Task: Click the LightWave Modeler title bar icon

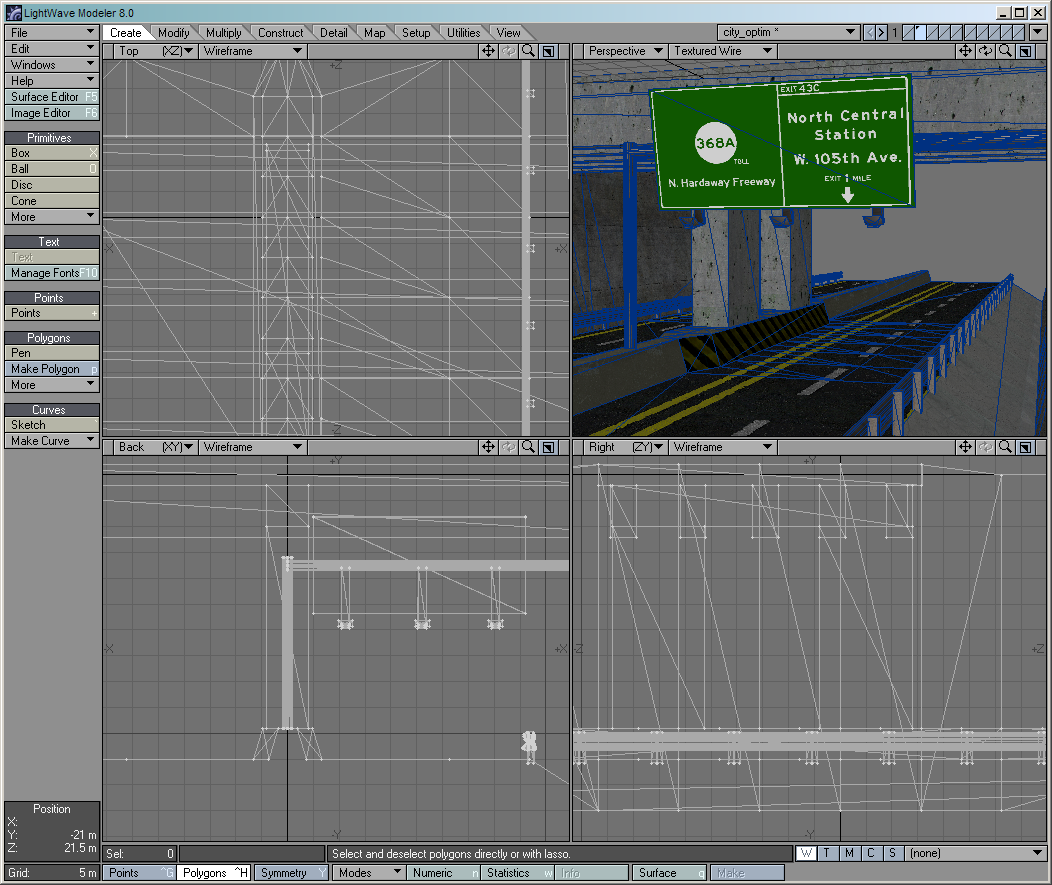Action: 13,13
